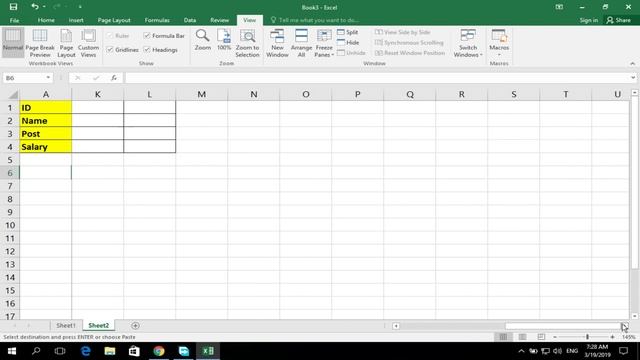The image size is (640, 360).
Task: Open Undo history dropdown arrow
Action: [44, 7]
